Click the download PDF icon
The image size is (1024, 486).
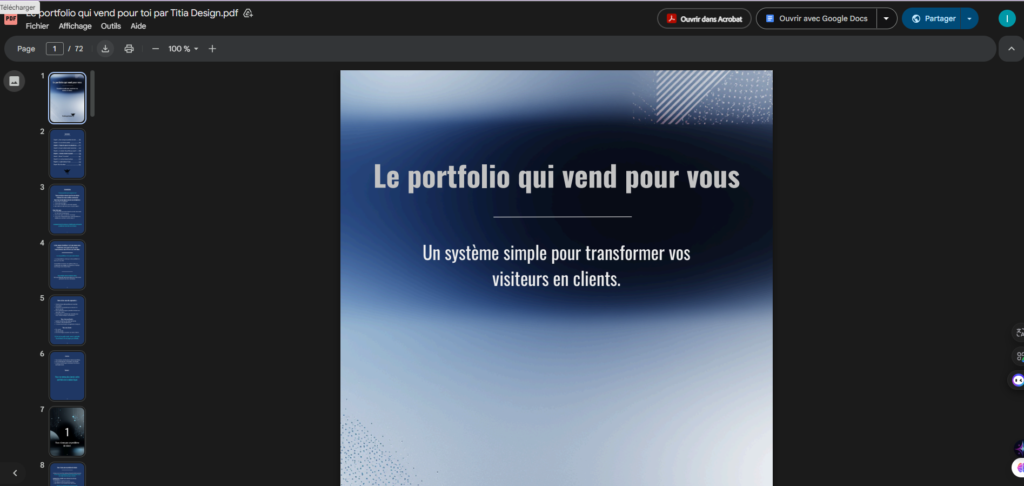(106, 49)
